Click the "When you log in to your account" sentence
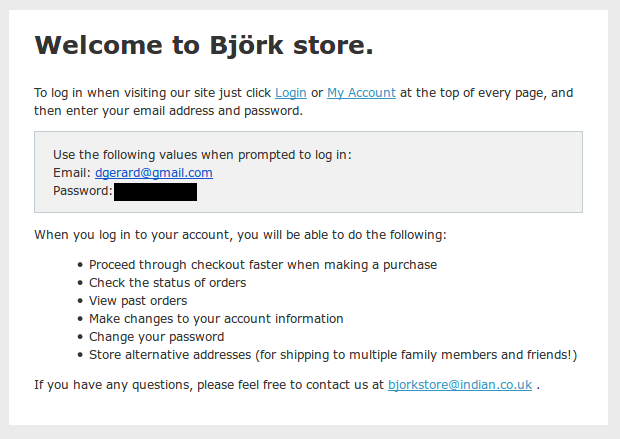 (x=240, y=235)
